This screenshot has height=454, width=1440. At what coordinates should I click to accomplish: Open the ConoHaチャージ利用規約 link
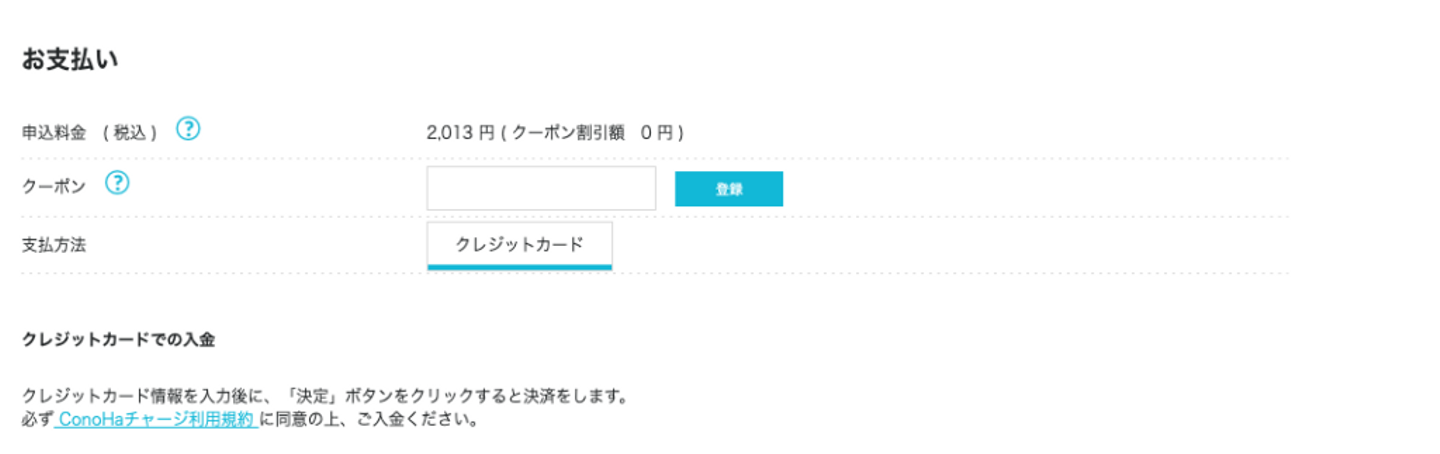(x=156, y=420)
